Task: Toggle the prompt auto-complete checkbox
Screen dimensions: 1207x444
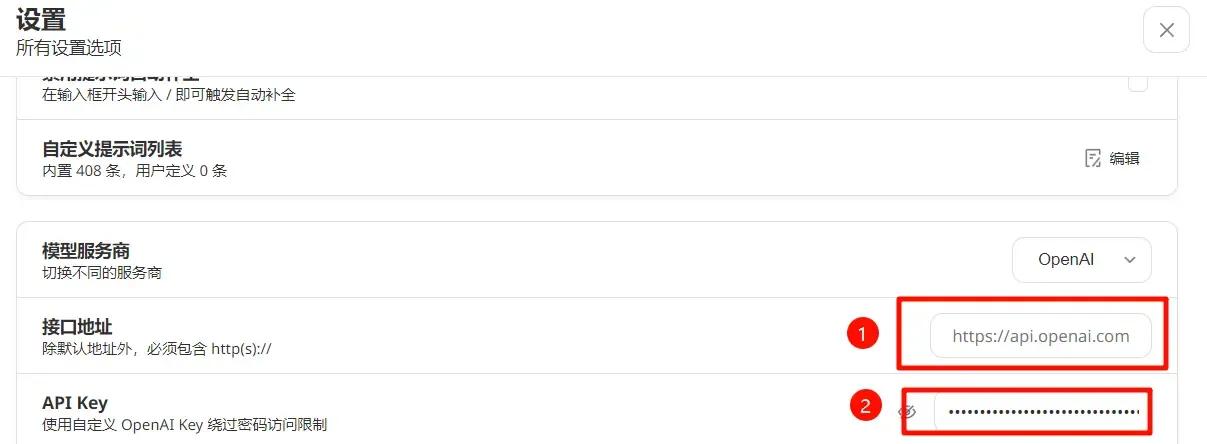Action: [x=1138, y=84]
